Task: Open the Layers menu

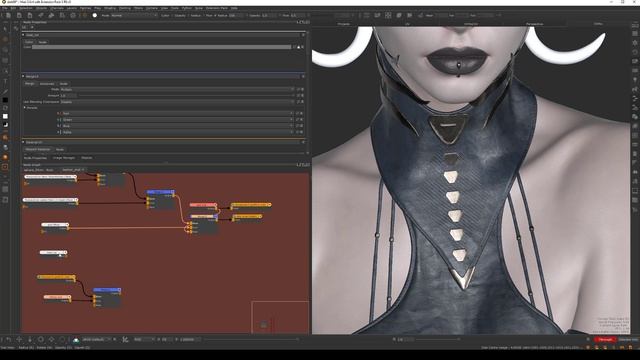Action: coord(71,8)
